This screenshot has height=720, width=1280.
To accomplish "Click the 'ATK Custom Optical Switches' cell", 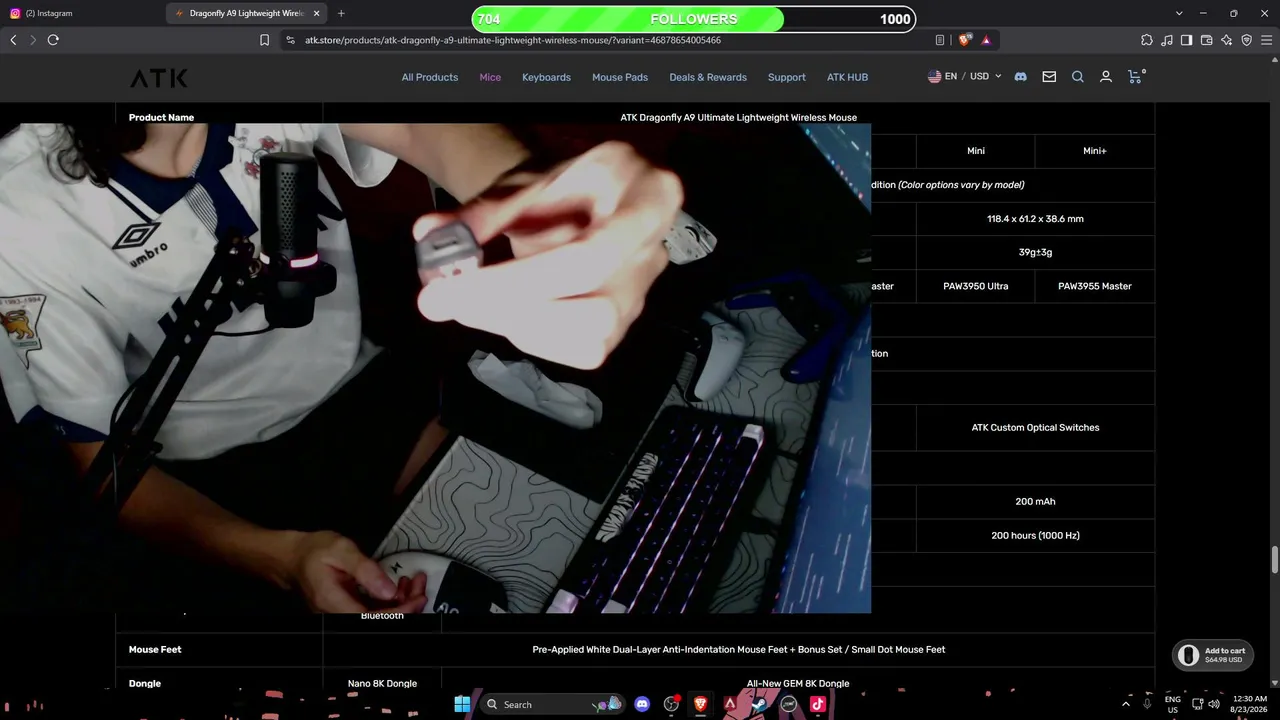I will [1035, 428].
